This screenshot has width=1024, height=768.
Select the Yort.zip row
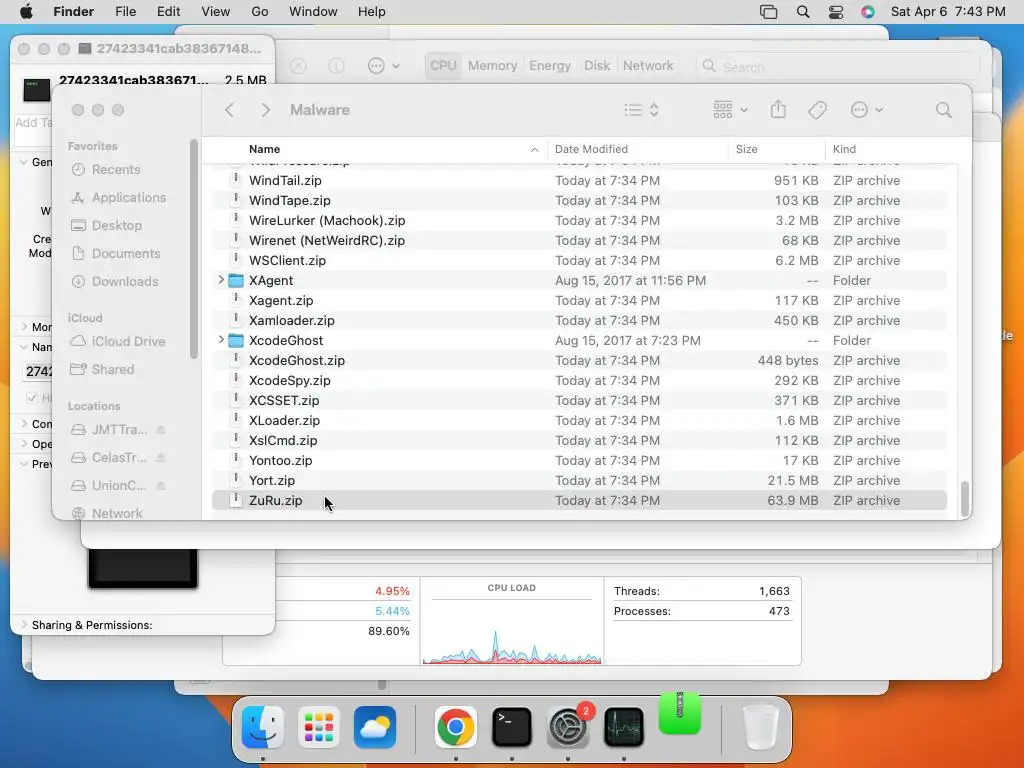579,481
